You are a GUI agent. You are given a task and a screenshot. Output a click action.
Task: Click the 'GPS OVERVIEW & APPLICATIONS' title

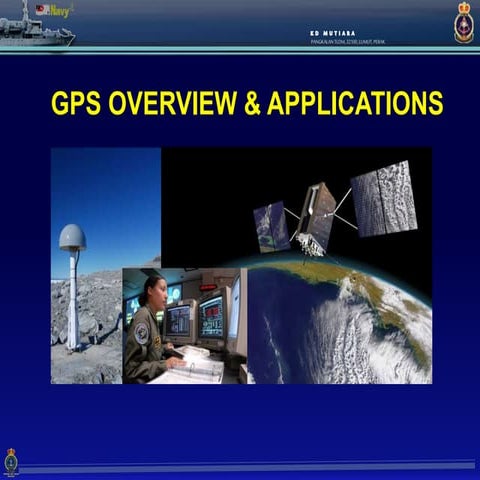tap(247, 103)
